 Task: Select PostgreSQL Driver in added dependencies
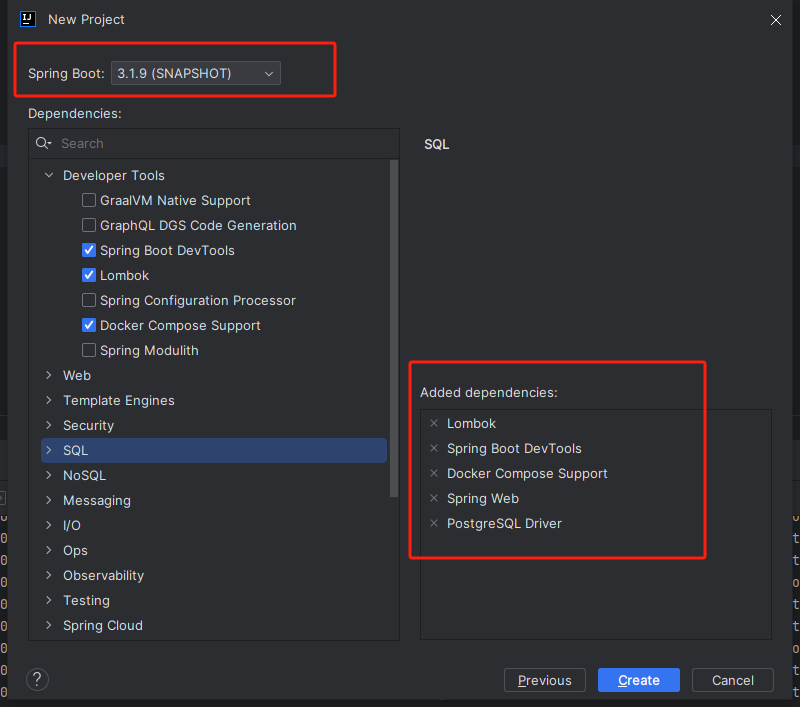[x=504, y=524]
